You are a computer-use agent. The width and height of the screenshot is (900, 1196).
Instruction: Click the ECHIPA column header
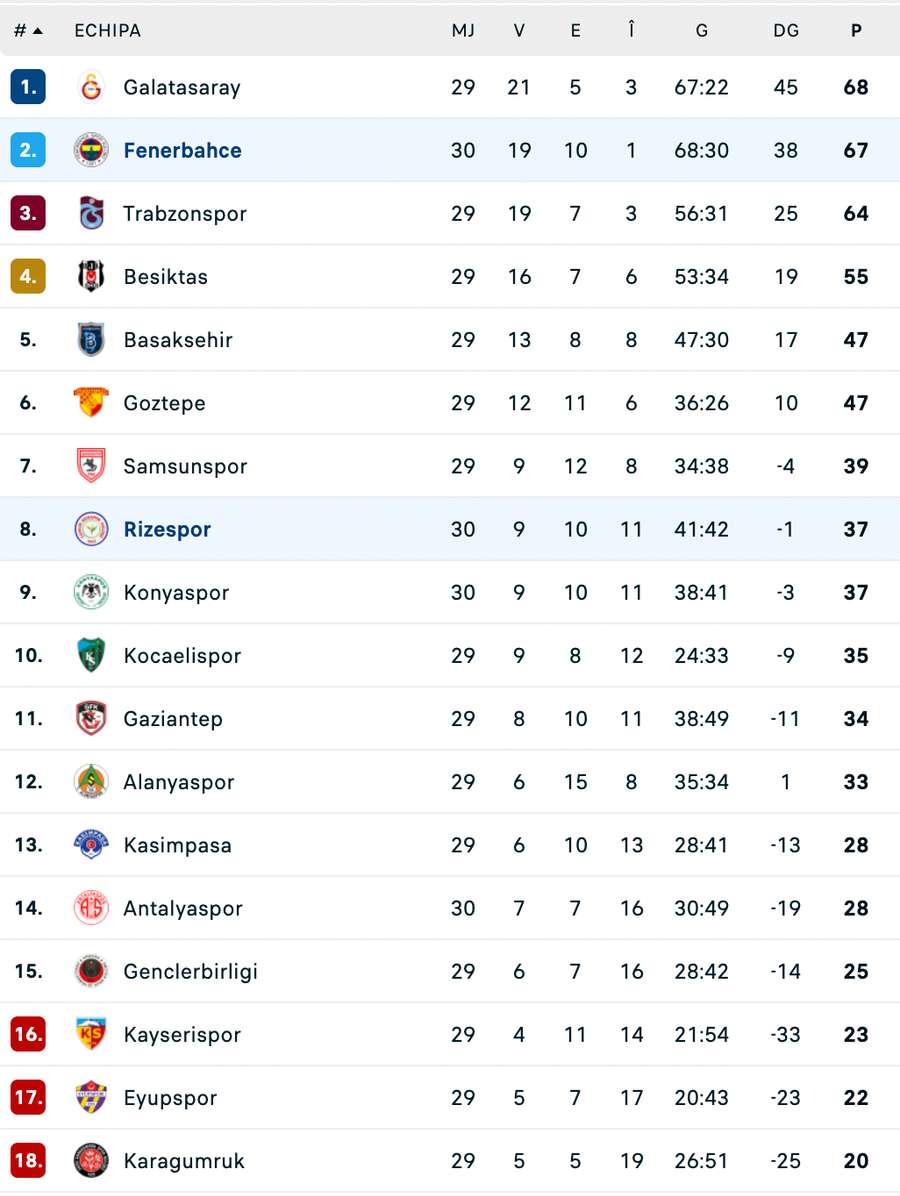pyautogui.click(x=107, y=30)
